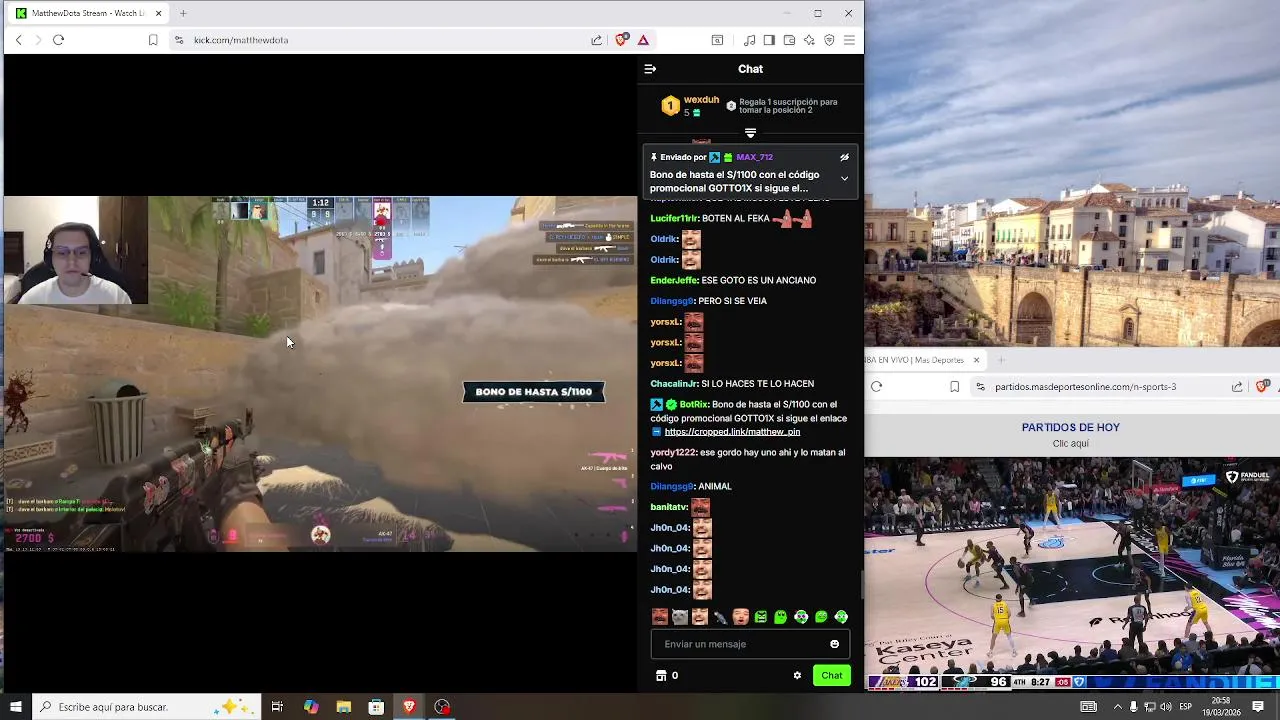
Task: Click the chat scrollbar
Action: 861,584
